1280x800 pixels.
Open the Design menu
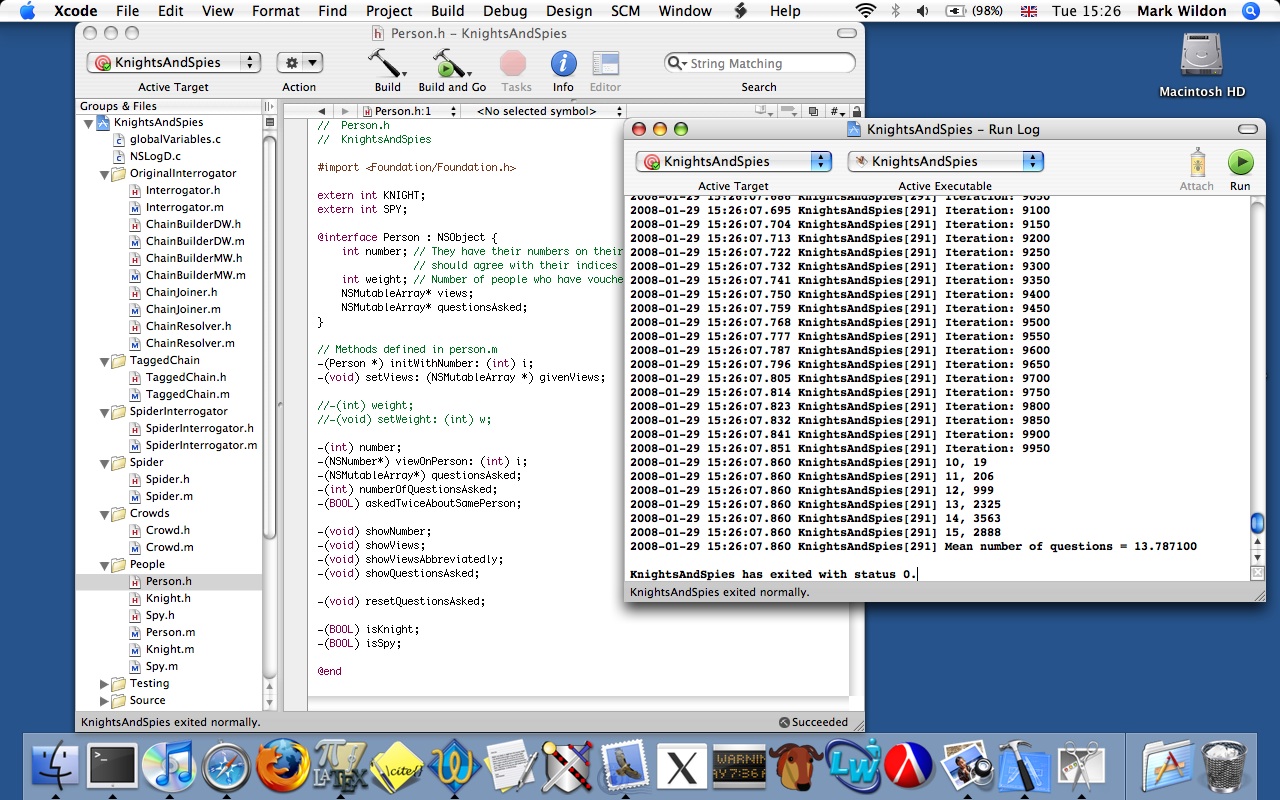click(x=569, y=11)
